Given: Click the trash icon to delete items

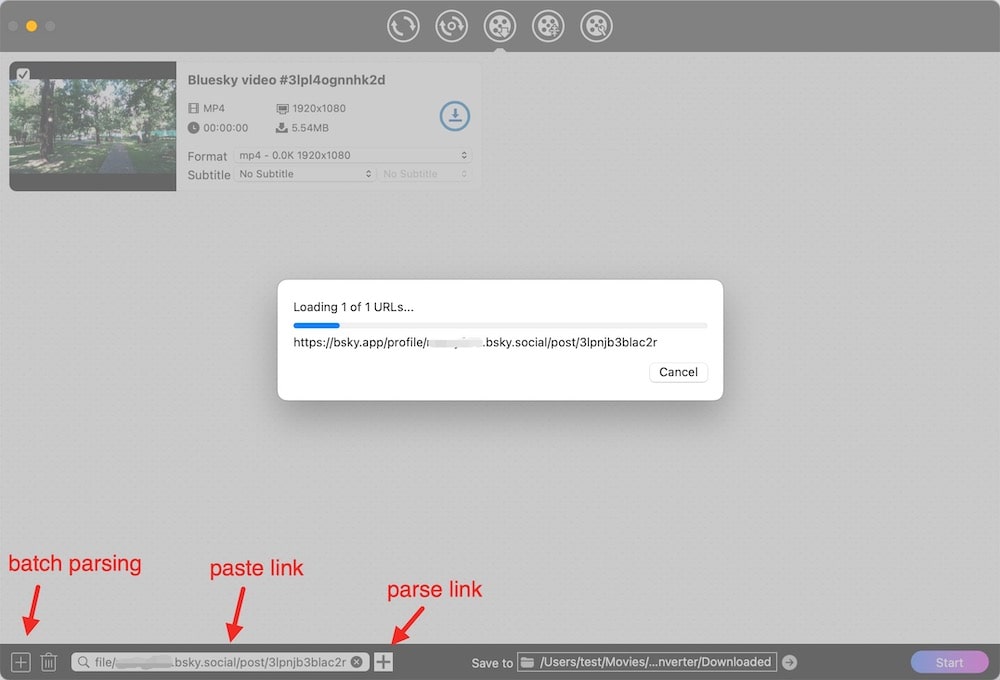Looking at the screenshot, I should coord(48,662).
